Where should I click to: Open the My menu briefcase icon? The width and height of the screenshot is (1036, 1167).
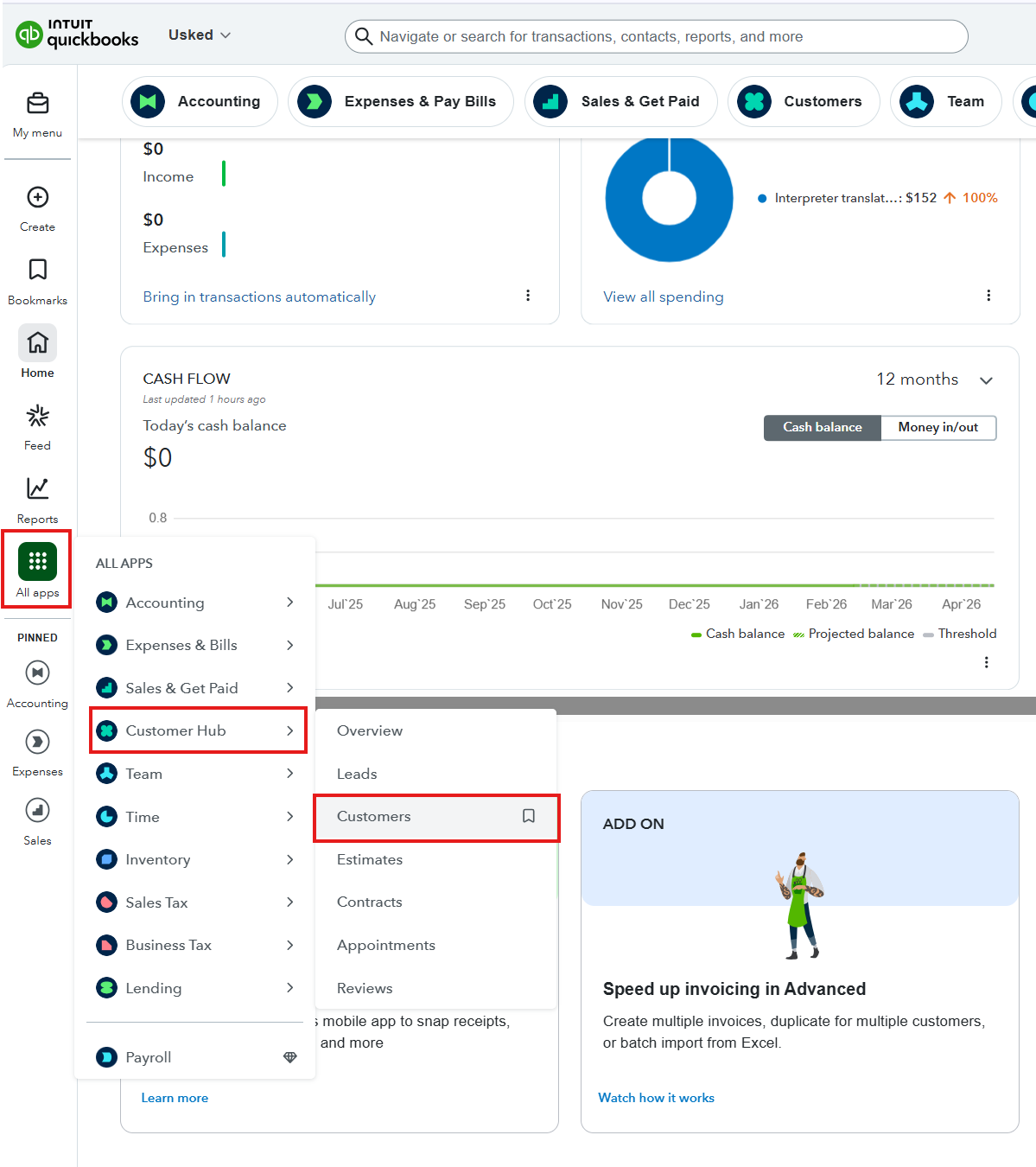(37, 104)
